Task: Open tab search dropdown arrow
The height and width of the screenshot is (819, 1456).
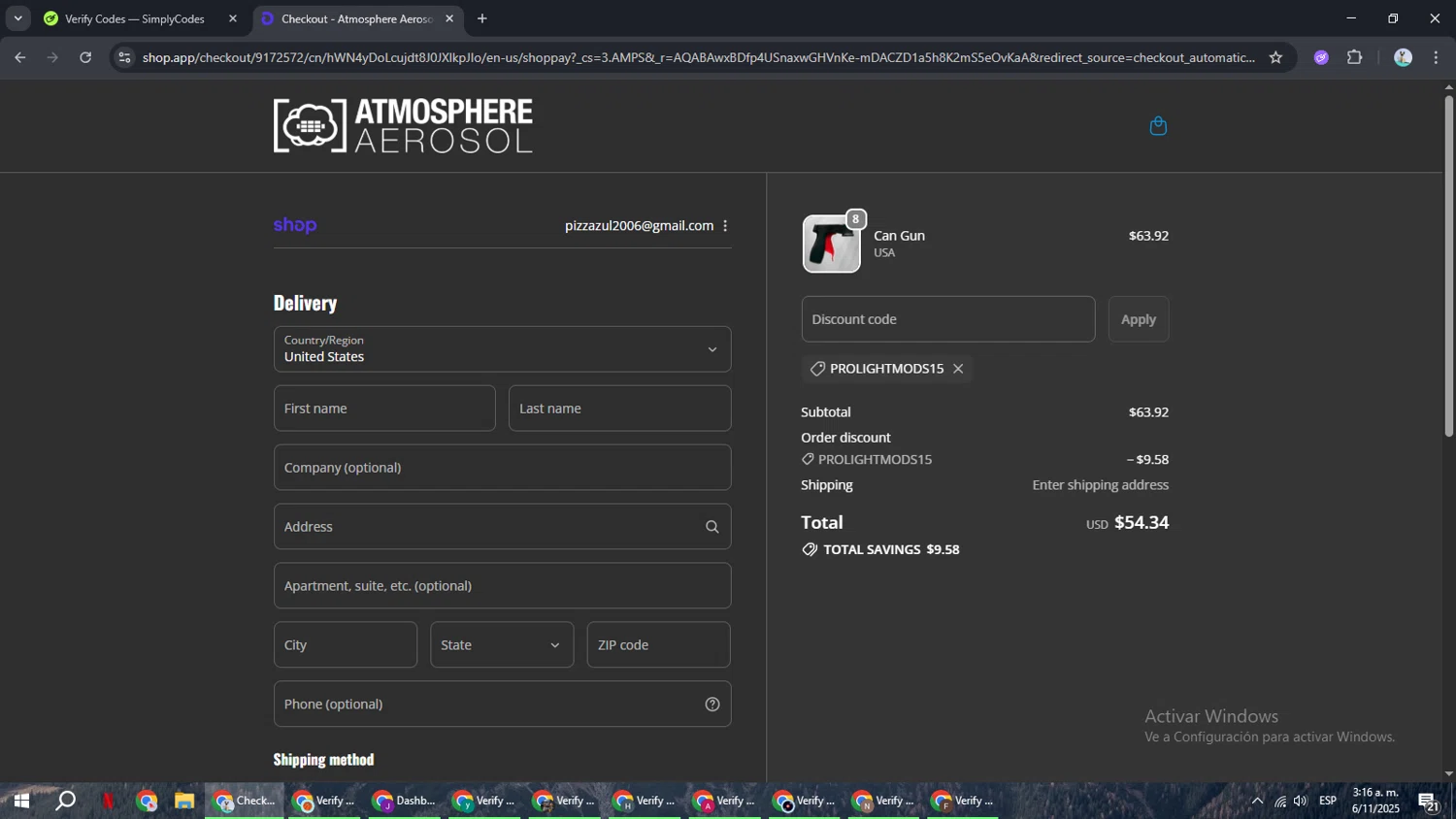Action: coord(17,18)
